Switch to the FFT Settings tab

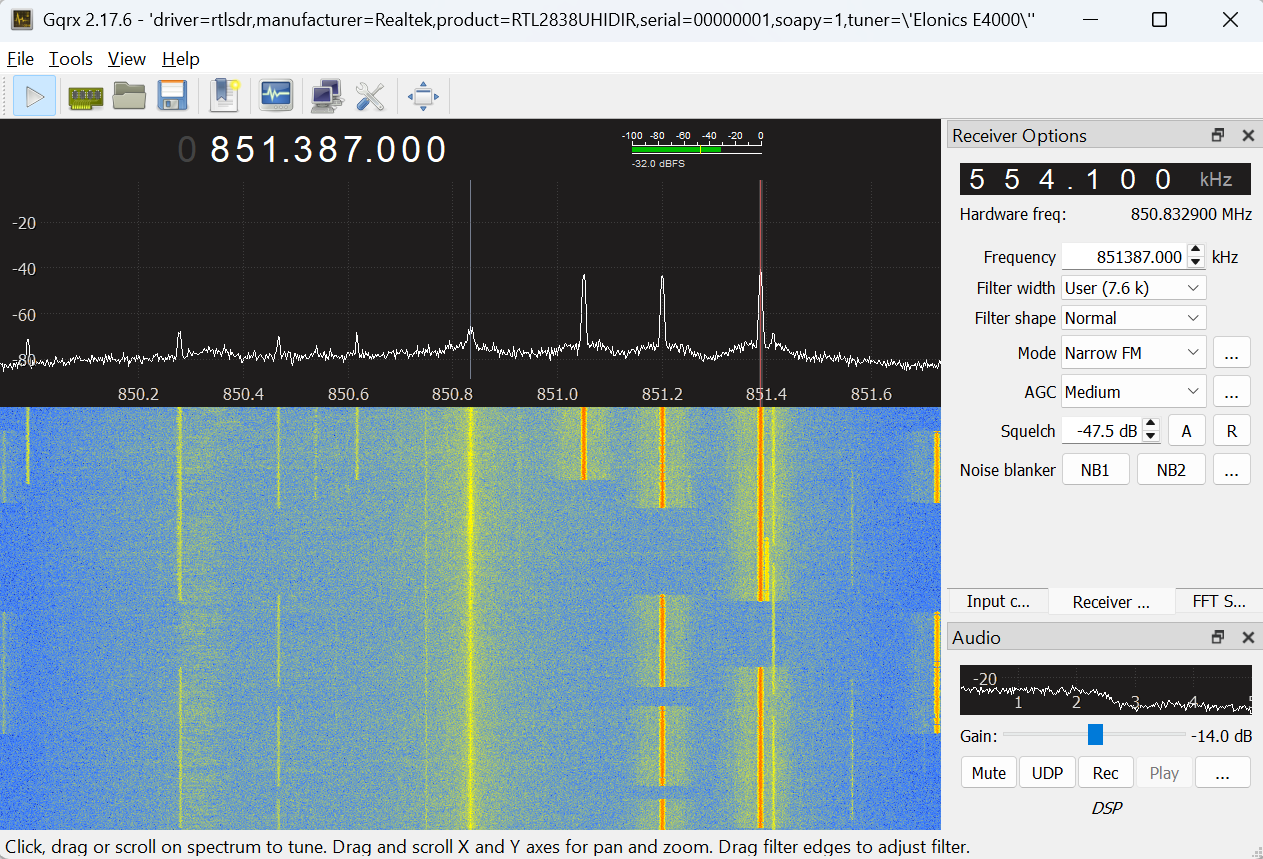tap(1218, 601)
